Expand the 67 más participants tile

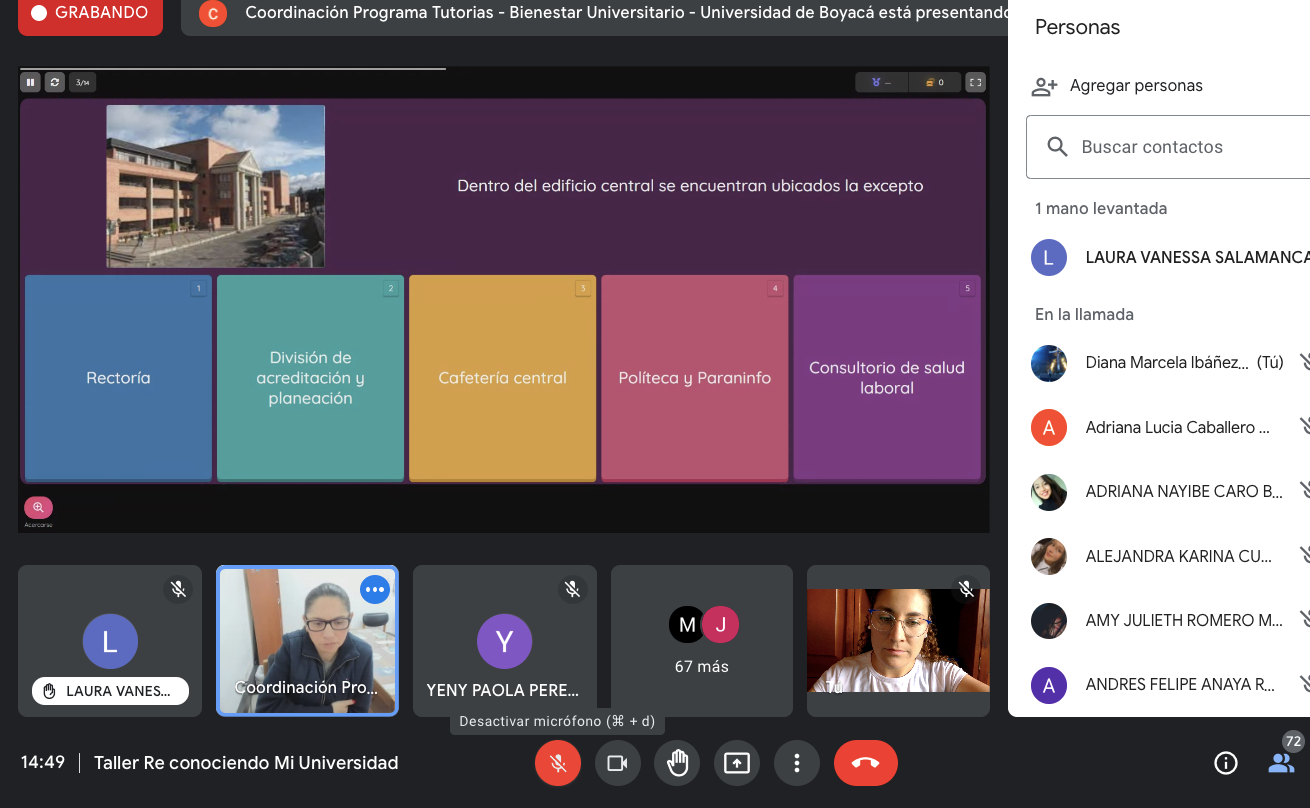(x=702, y=641)
